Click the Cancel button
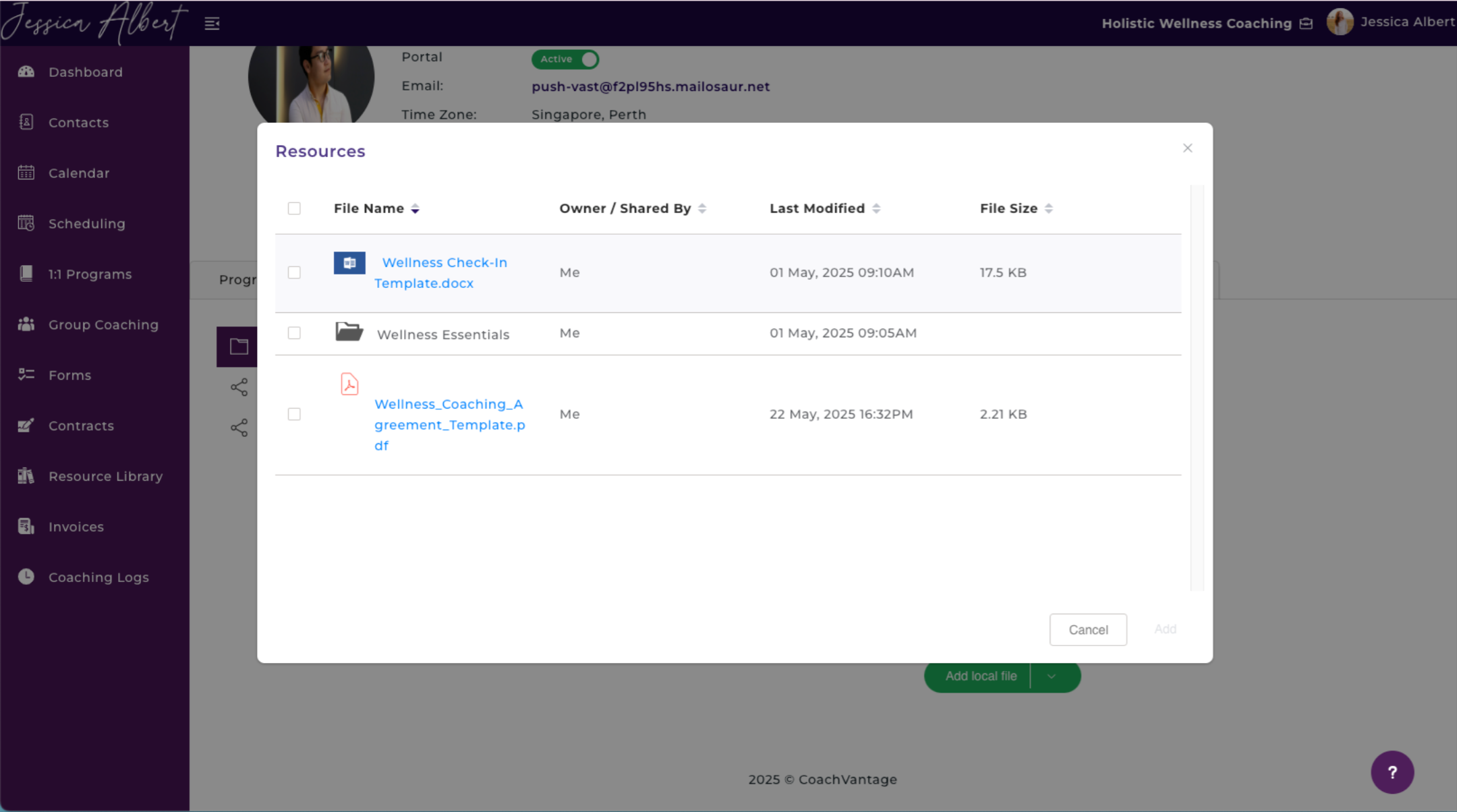Viewport: 1457px width, 812px height. (1088, 629)
